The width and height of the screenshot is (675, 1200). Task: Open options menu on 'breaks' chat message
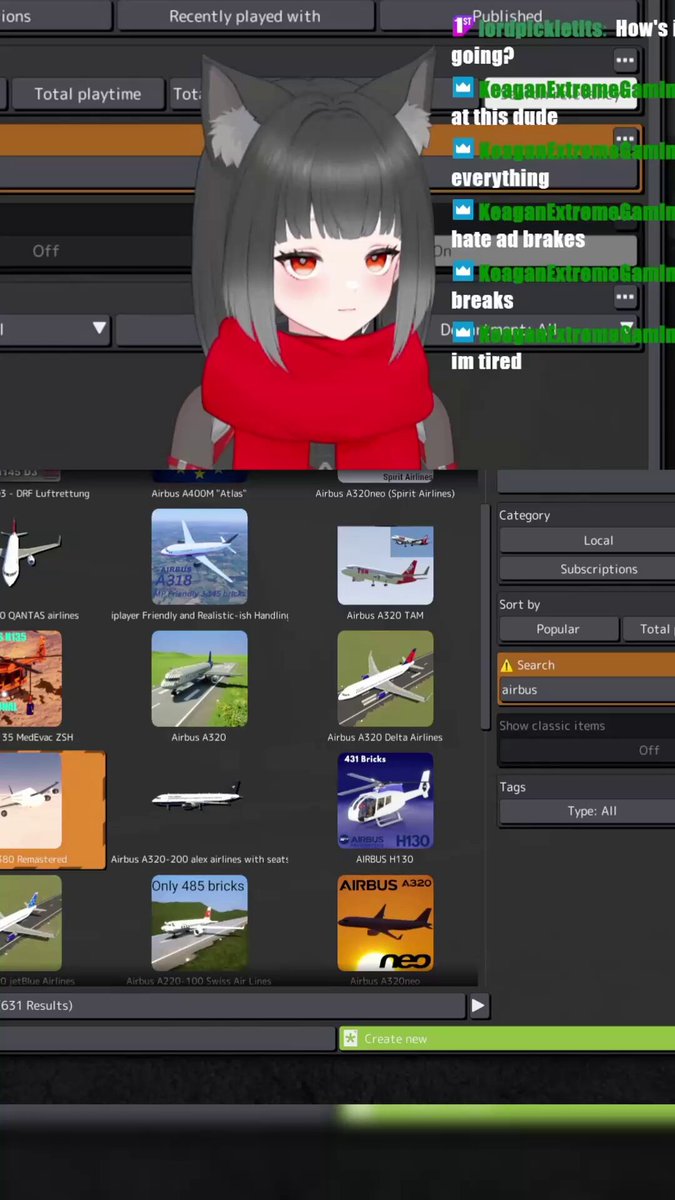[625, 297]
